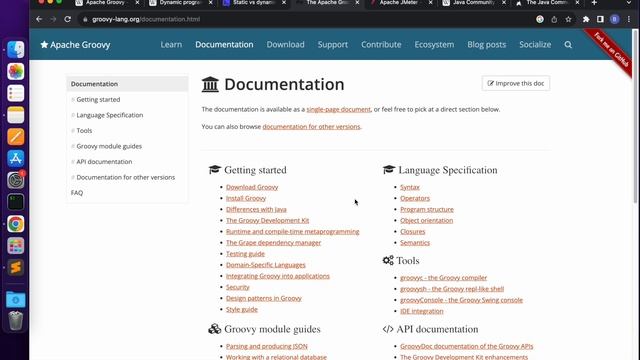Viewport: 640px width, 360px height.
Task: Open Sublime Text from the dock
Action: (16, 267)
